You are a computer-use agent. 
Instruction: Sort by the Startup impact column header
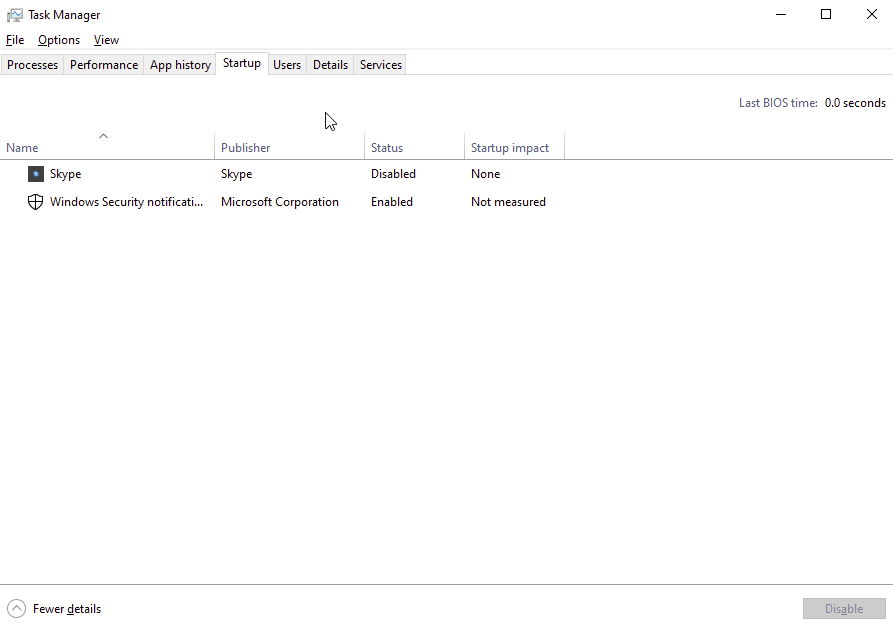point(514,146)
